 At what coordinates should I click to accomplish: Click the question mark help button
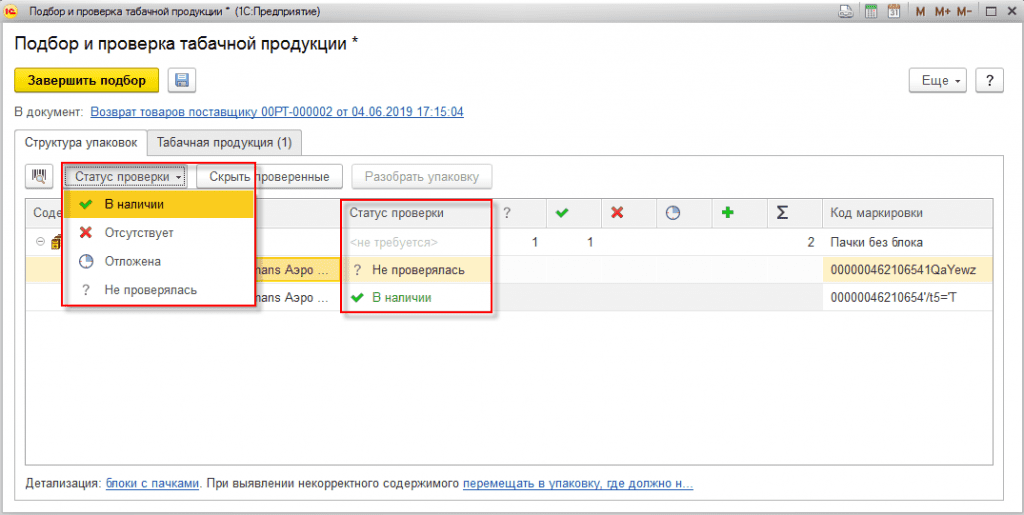[x=988, y=81]
